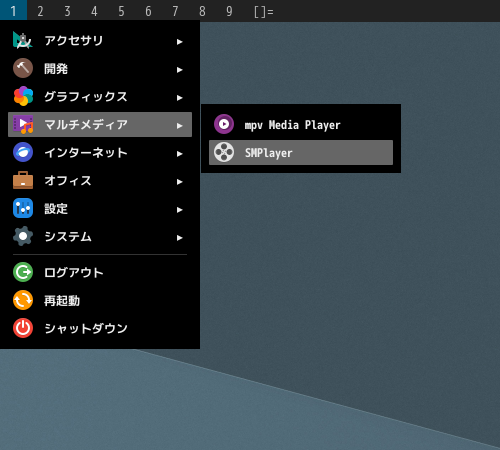Image resolution: width=500 pixels, height=450 pixels.
Task: Open mpv Media Player entry
Action: (x=301, y=125)
